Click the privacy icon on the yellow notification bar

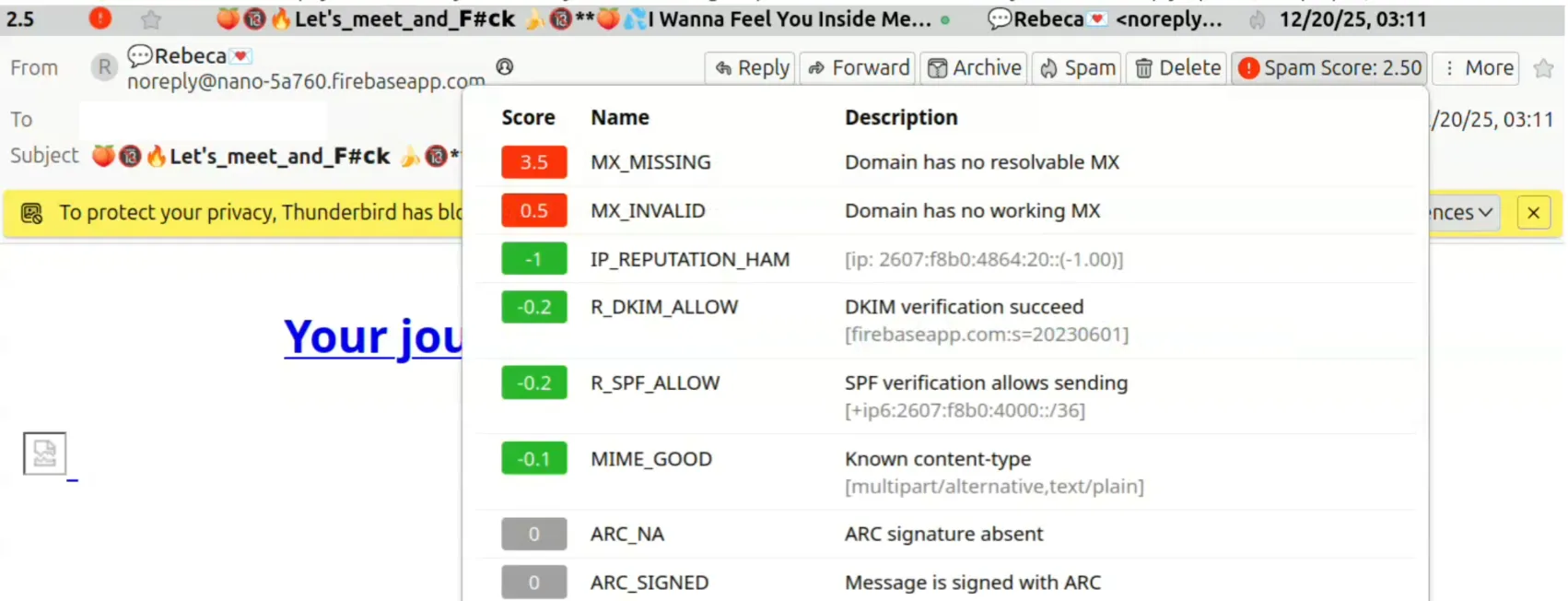tap(31, 213)
